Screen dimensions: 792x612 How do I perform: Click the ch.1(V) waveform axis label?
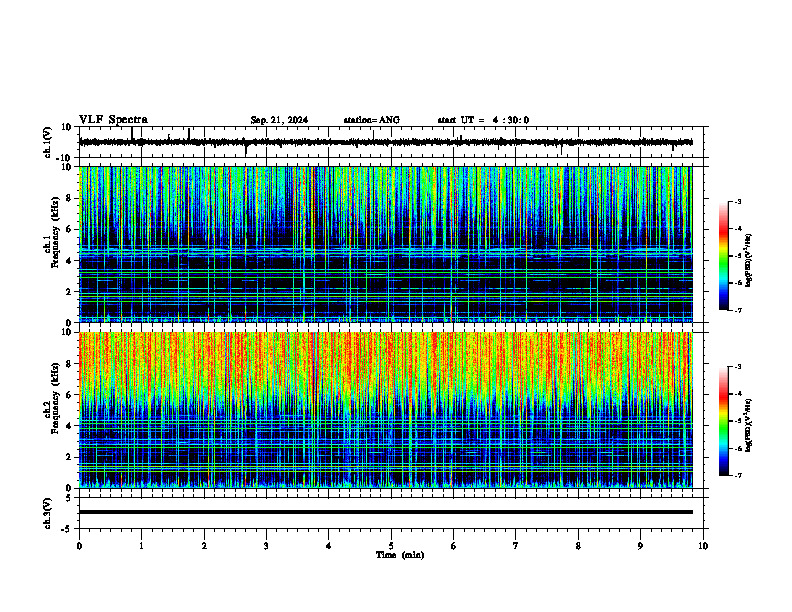[x=48, y=142]
